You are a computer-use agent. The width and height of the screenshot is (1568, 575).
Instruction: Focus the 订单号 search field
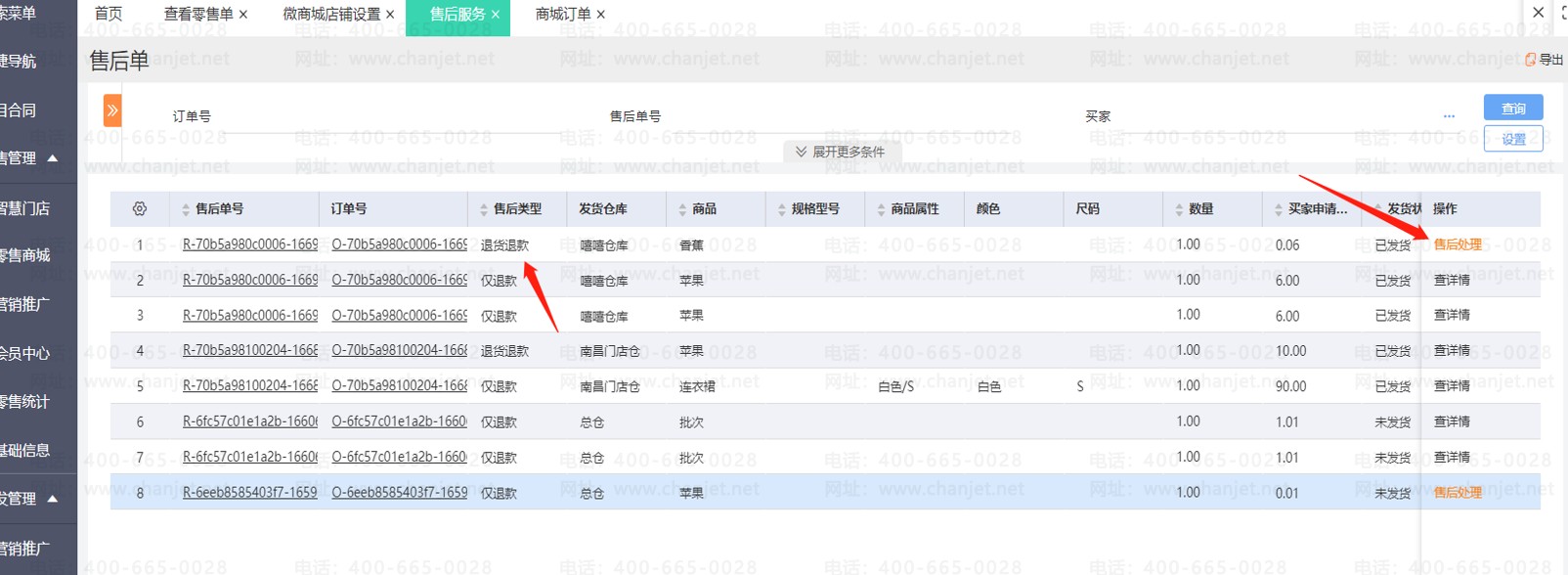(391, 116)
